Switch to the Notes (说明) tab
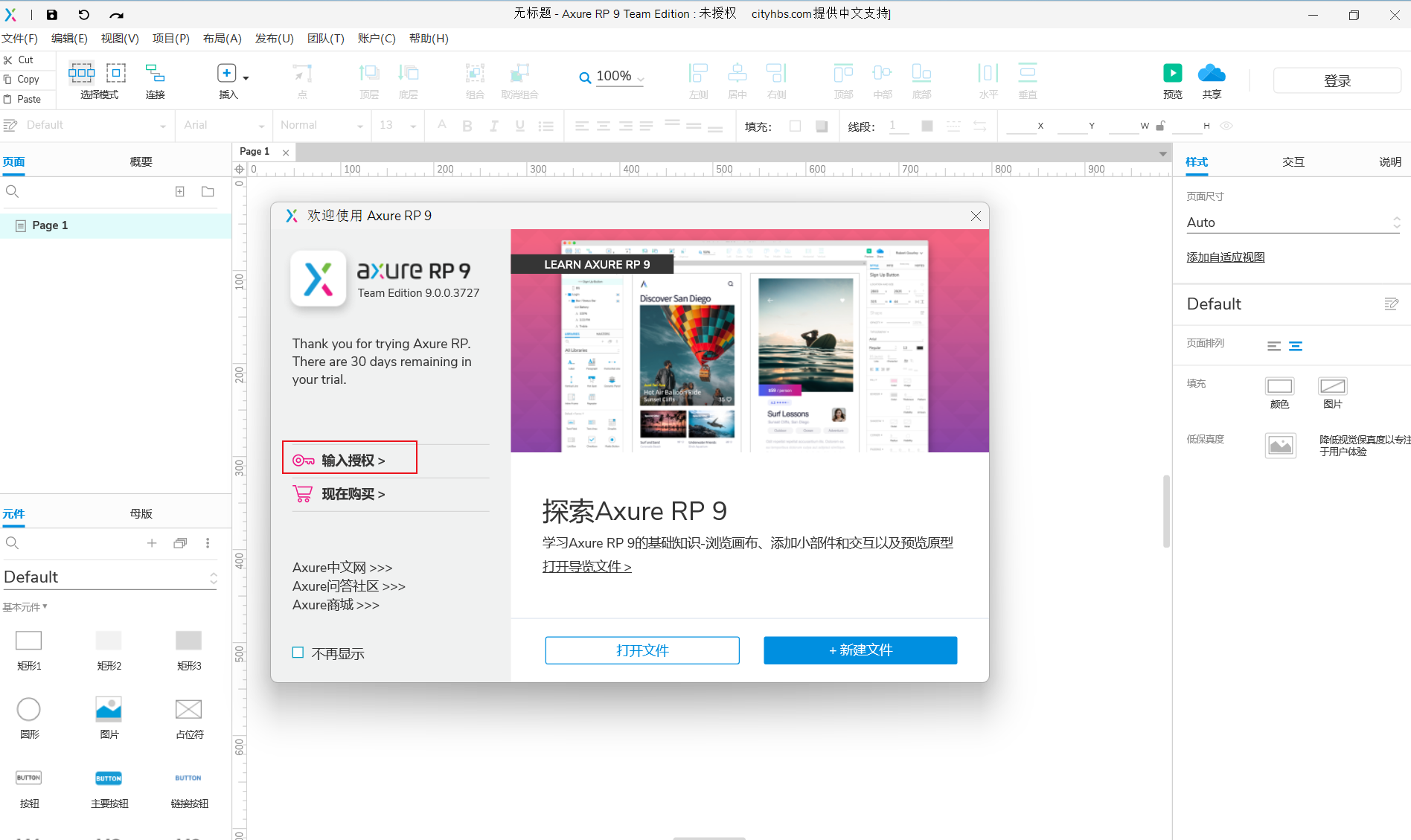This screenshot has height=840, width=1411. pyautogui.click(x=1389, y=161)
